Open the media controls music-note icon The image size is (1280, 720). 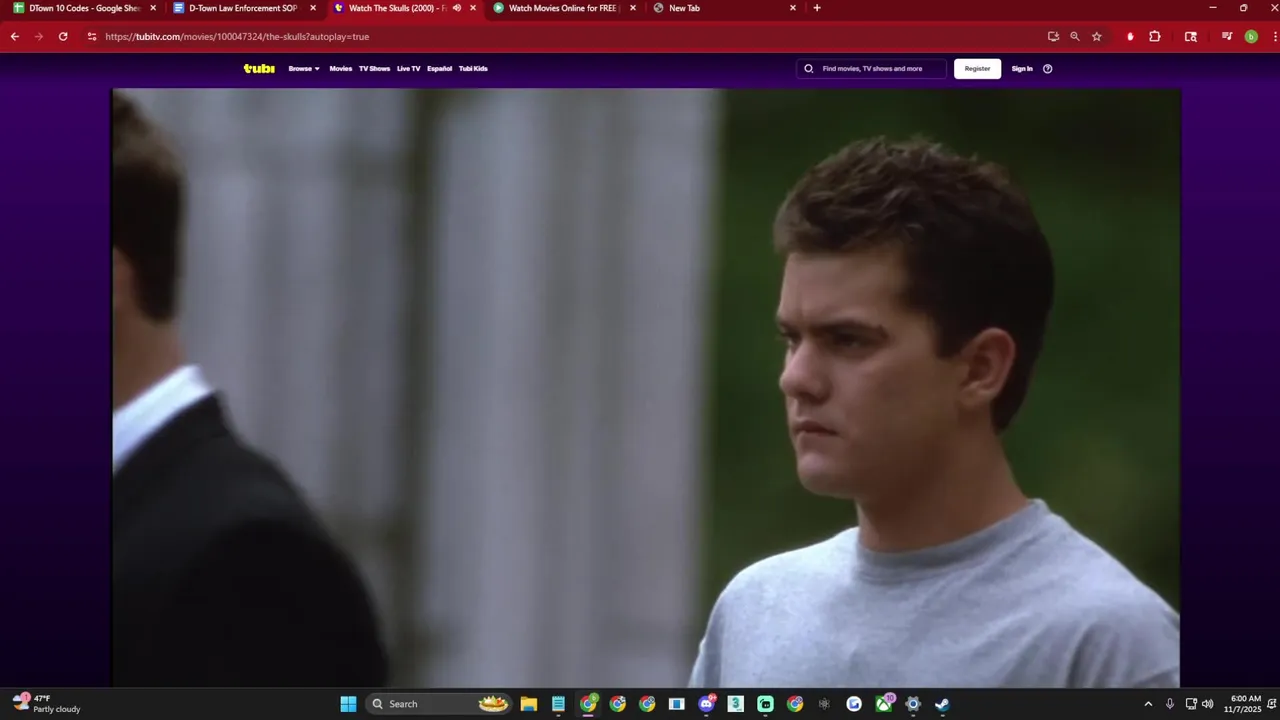1227,36
